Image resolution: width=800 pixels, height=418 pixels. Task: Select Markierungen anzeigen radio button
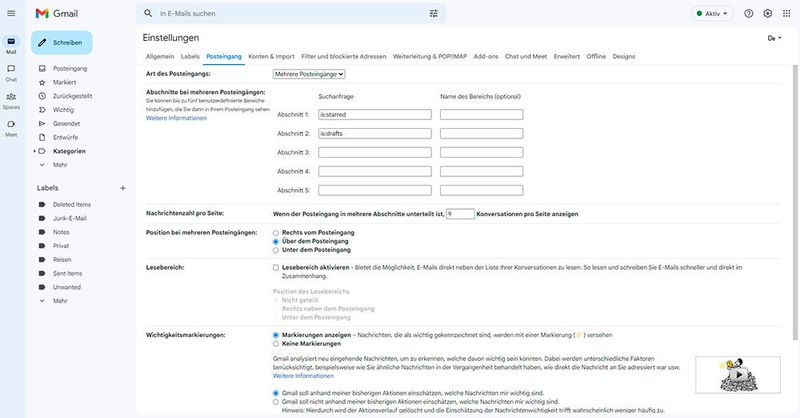coord(276,335)
